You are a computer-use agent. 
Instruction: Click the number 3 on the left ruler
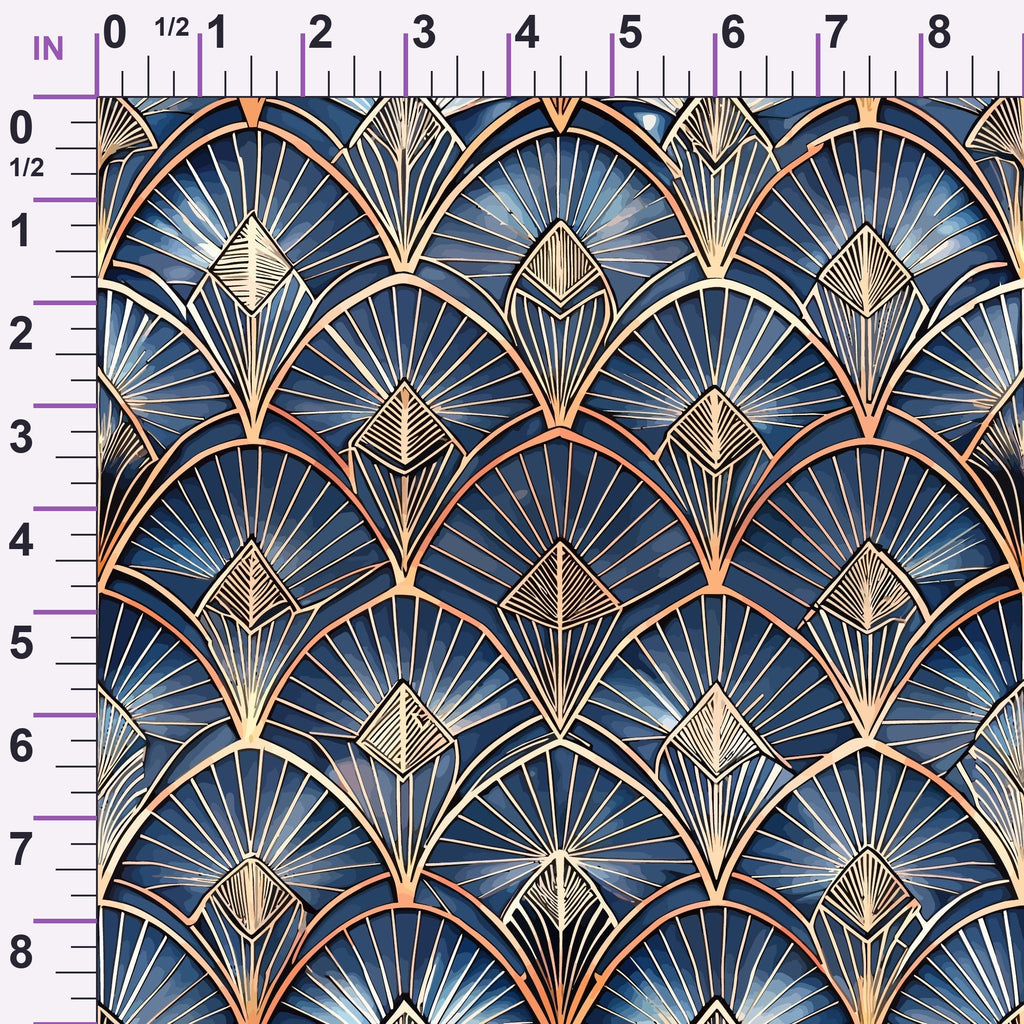coord(21,438)
